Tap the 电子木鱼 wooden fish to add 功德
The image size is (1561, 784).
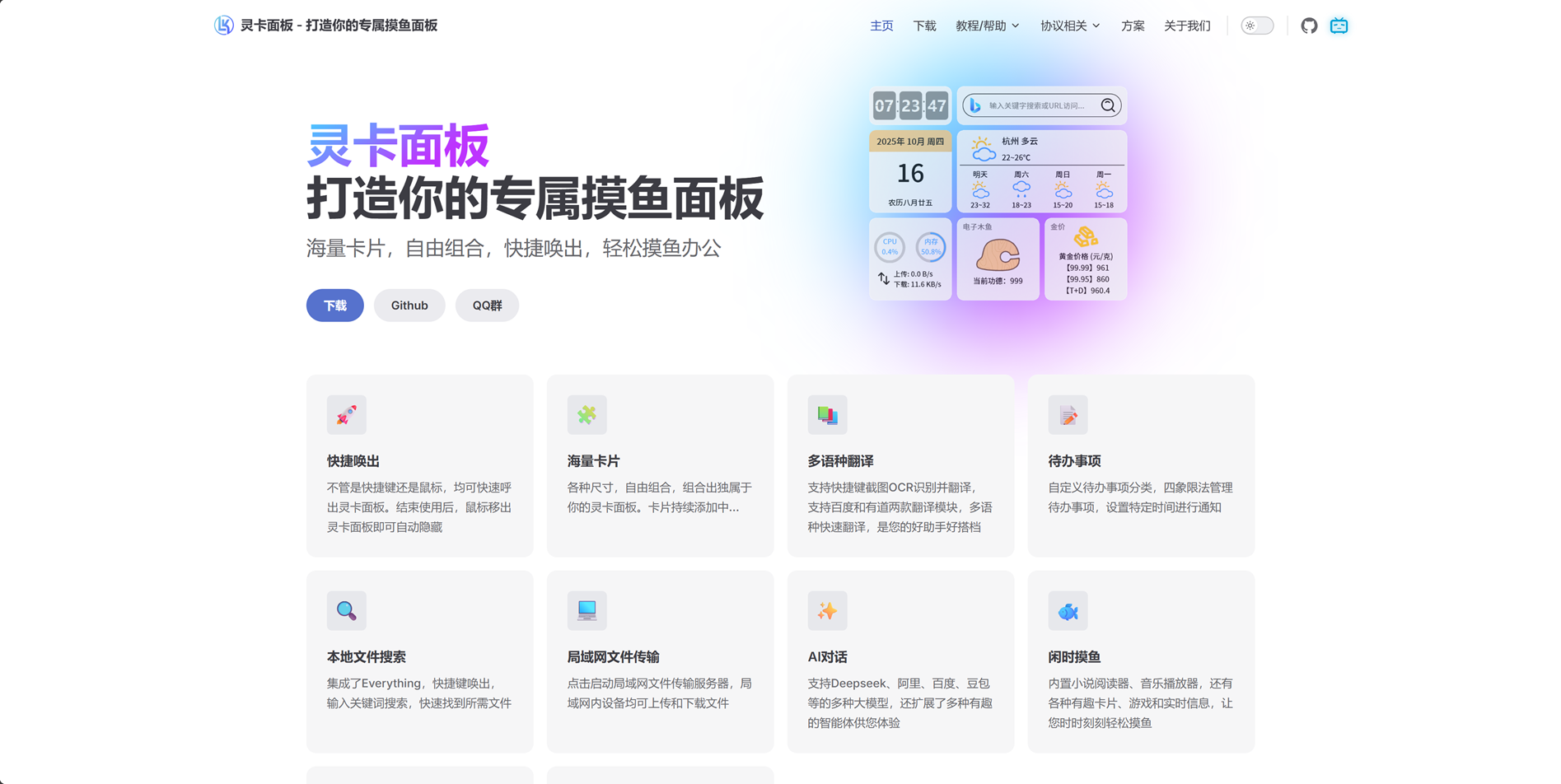click(998, 255)
